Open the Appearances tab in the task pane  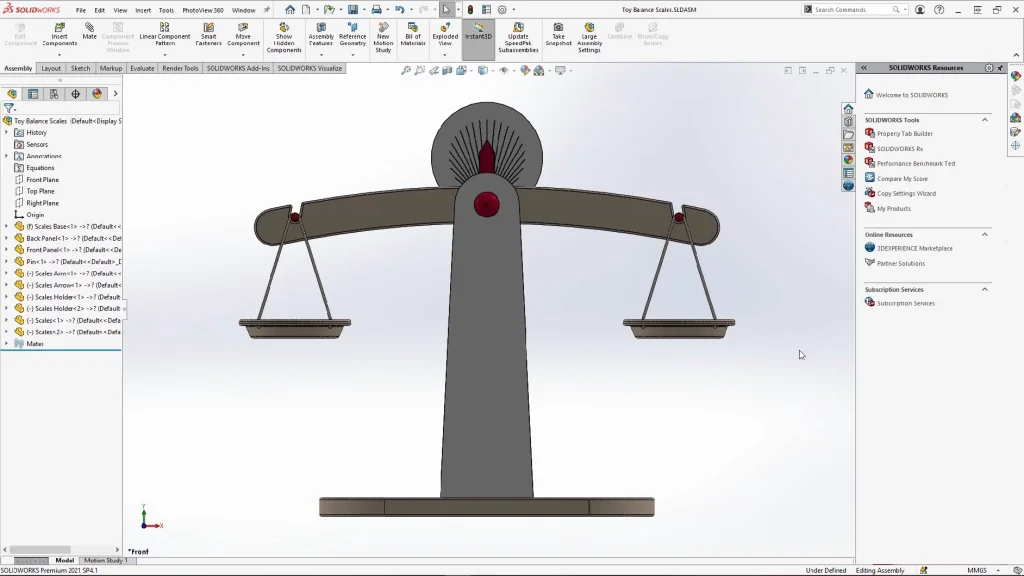(848, 160)
